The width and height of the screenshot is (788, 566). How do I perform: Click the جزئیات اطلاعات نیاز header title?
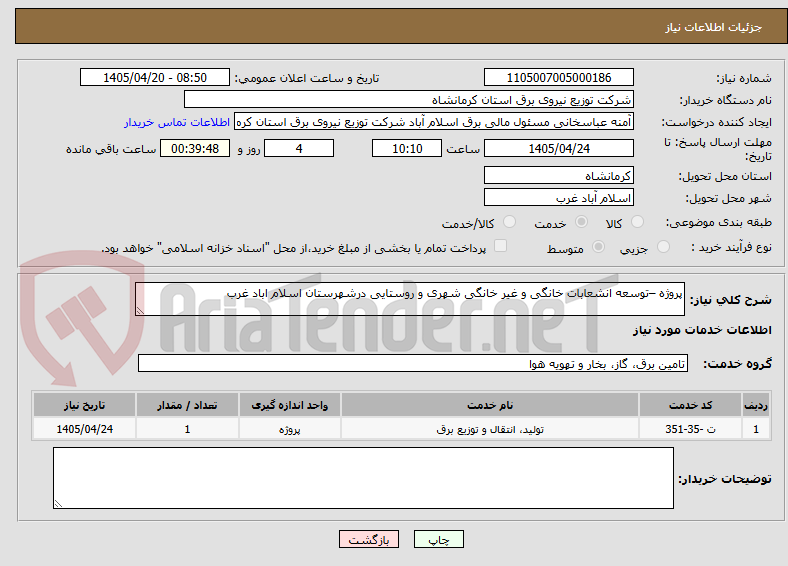pos(714,27)
